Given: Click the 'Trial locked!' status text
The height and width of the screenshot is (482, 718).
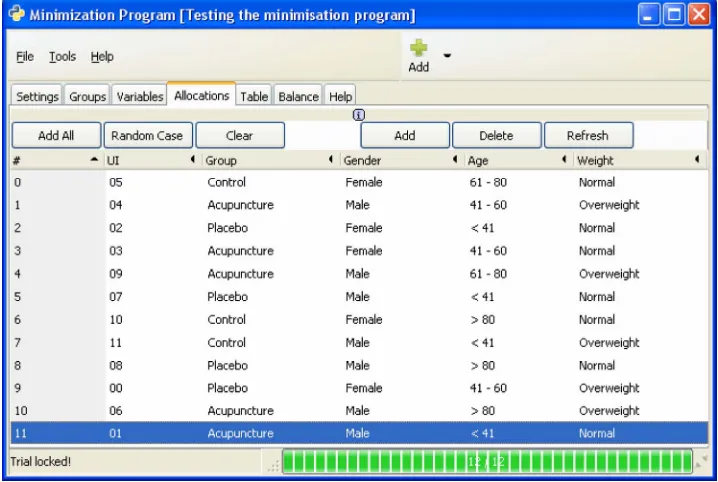Looking at the screenshot, I should tap(40, 461).
